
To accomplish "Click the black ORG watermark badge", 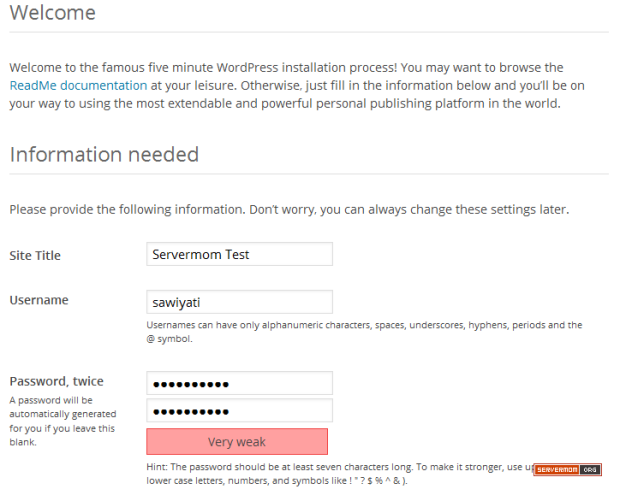I will (591, 469).
